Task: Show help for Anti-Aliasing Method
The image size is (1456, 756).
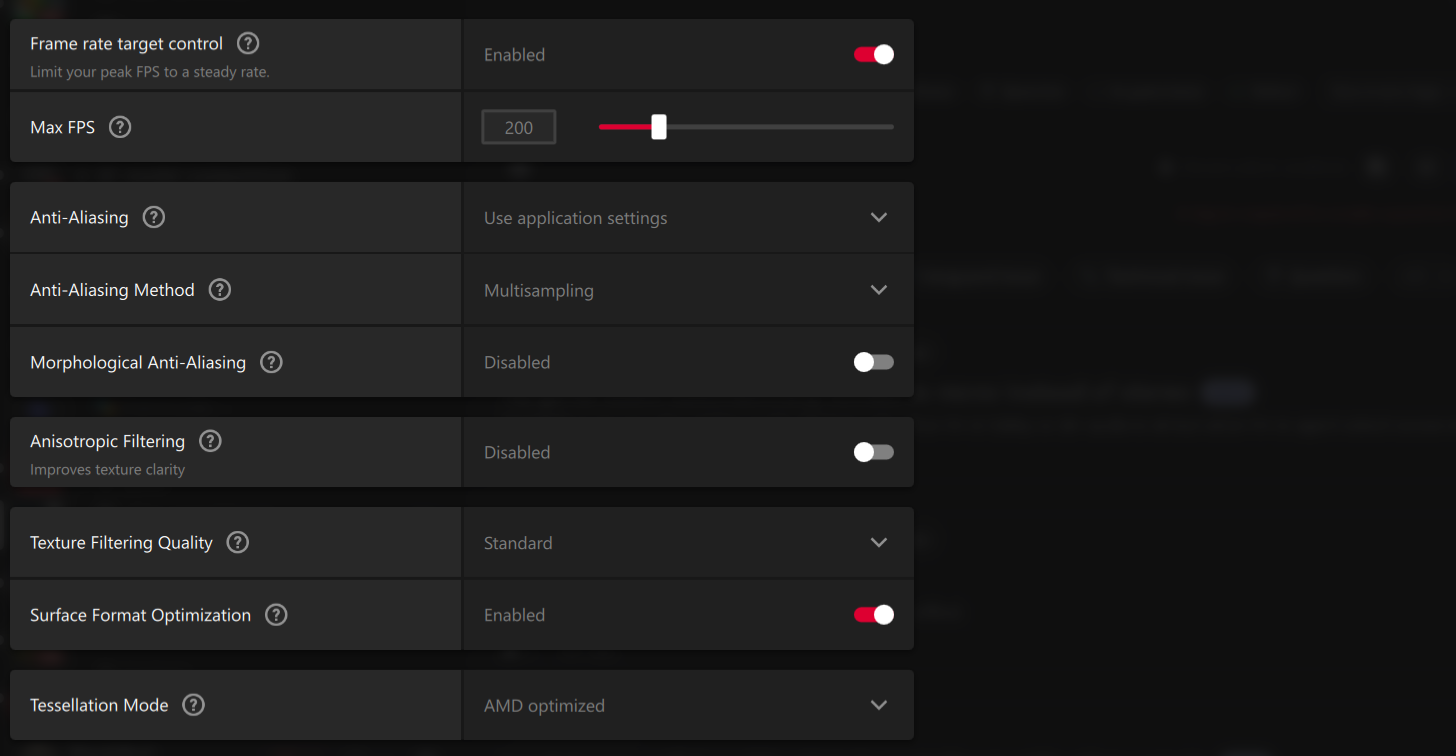Action: point(220,290)
